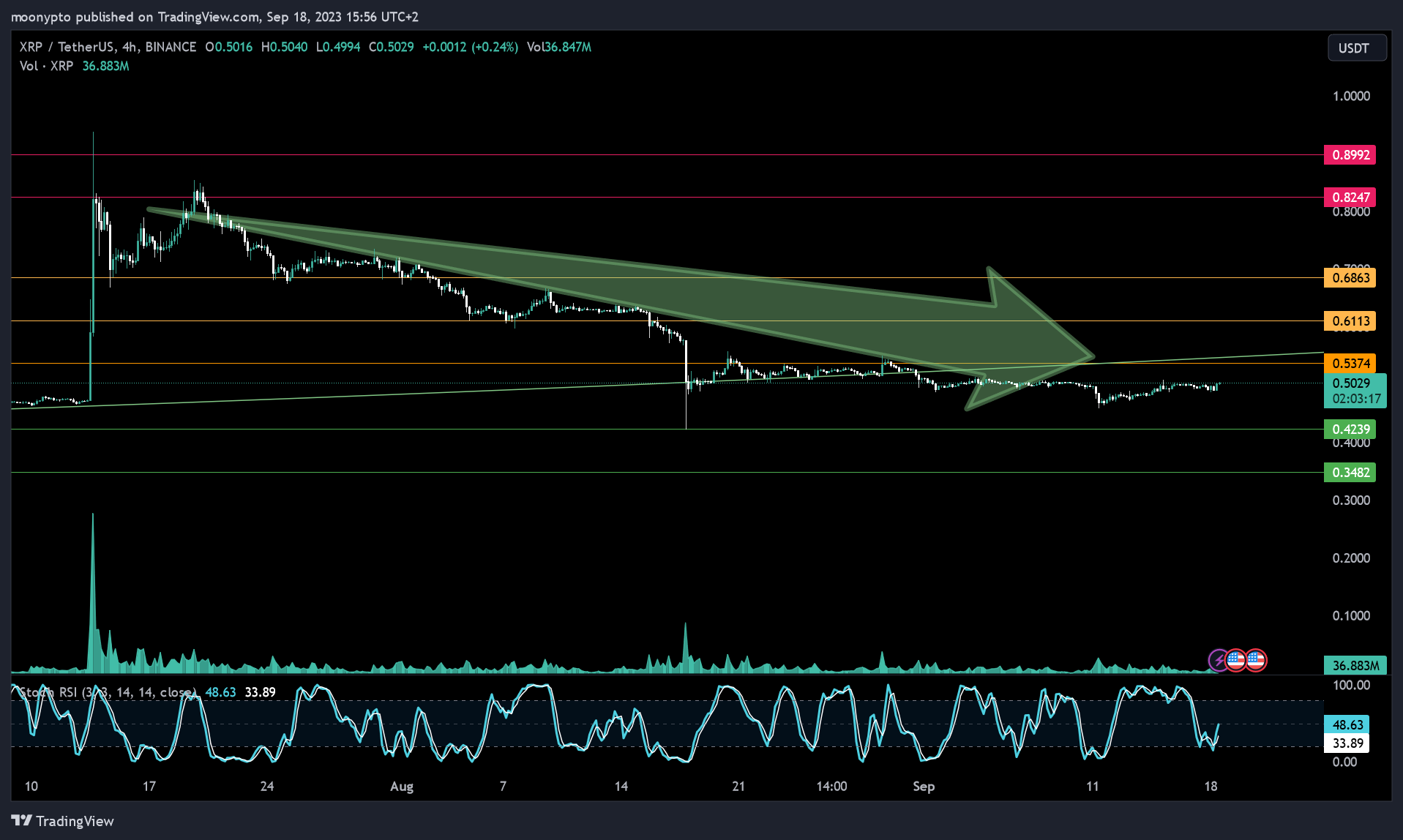Click the 48.63 value in Stoch RSI legend

tap(220, 692)
